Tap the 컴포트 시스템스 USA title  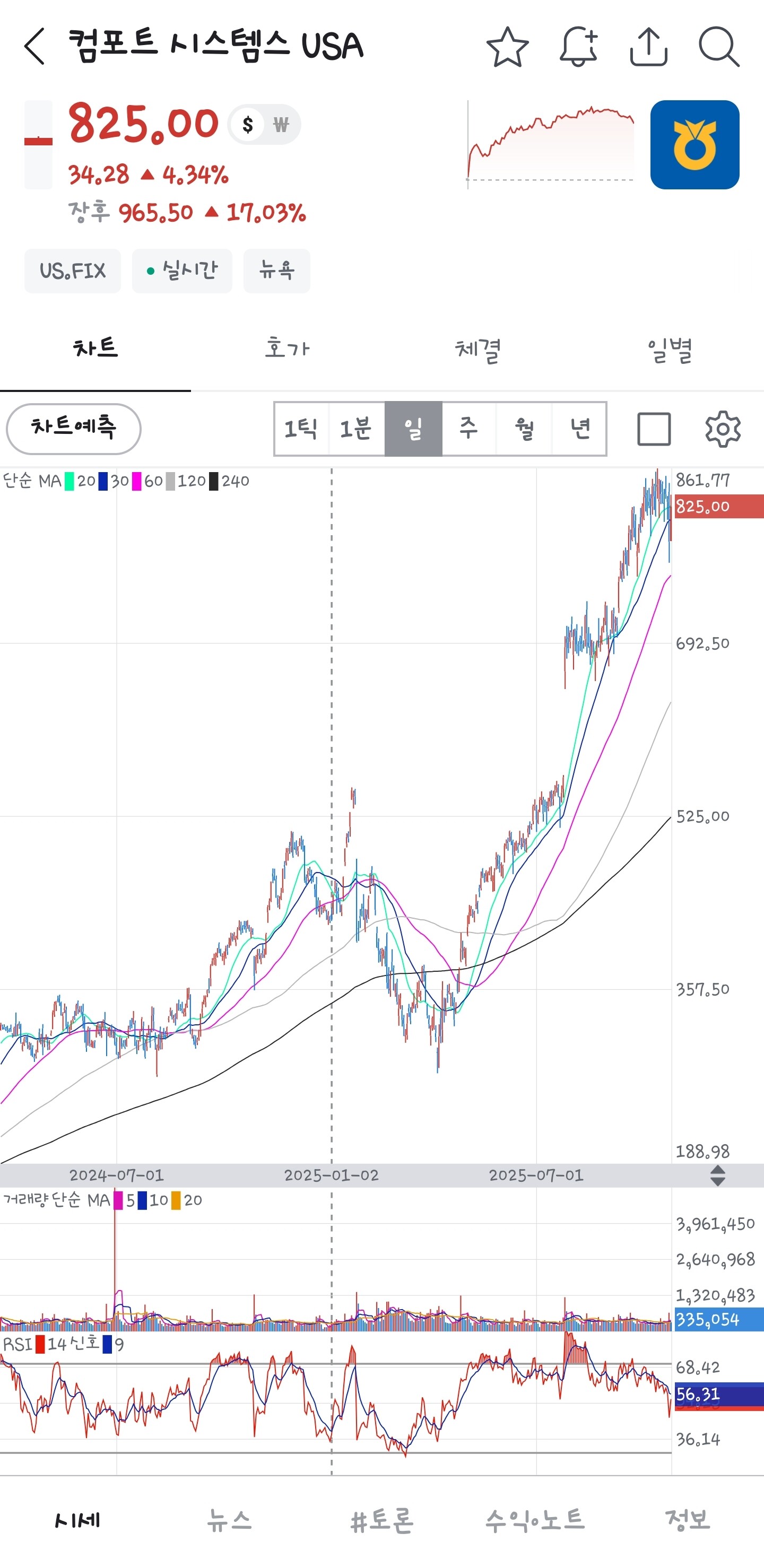(x=215, y=46)
